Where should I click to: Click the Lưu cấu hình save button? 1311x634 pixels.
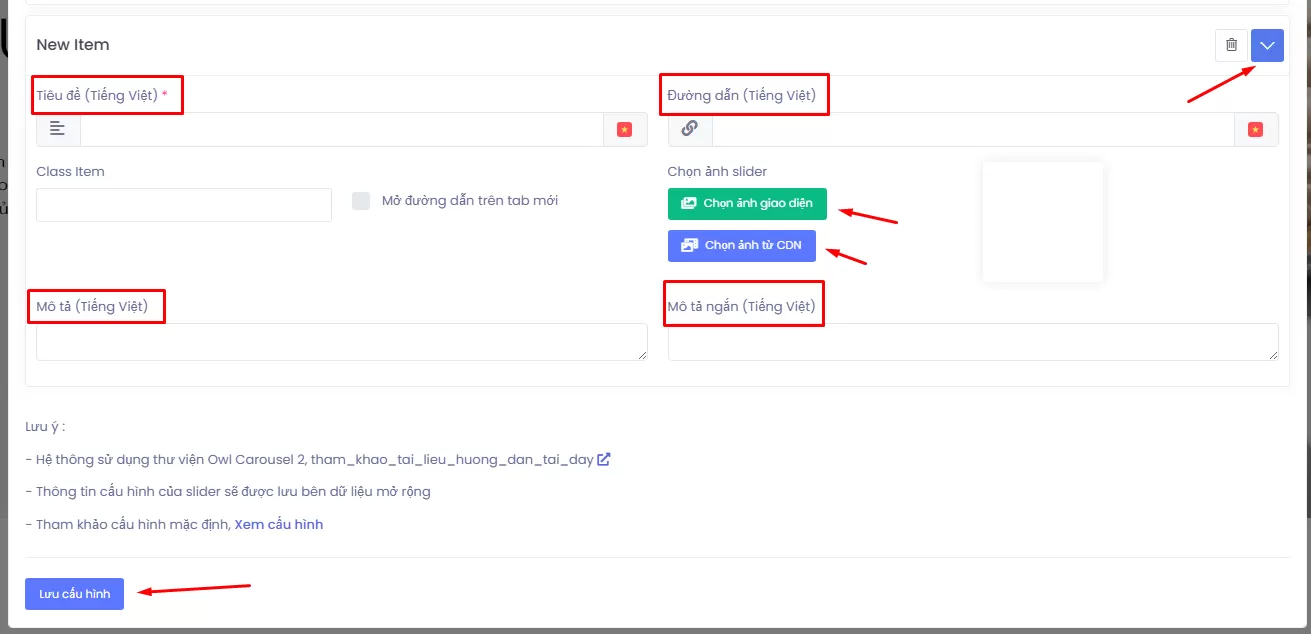(74, 593)
